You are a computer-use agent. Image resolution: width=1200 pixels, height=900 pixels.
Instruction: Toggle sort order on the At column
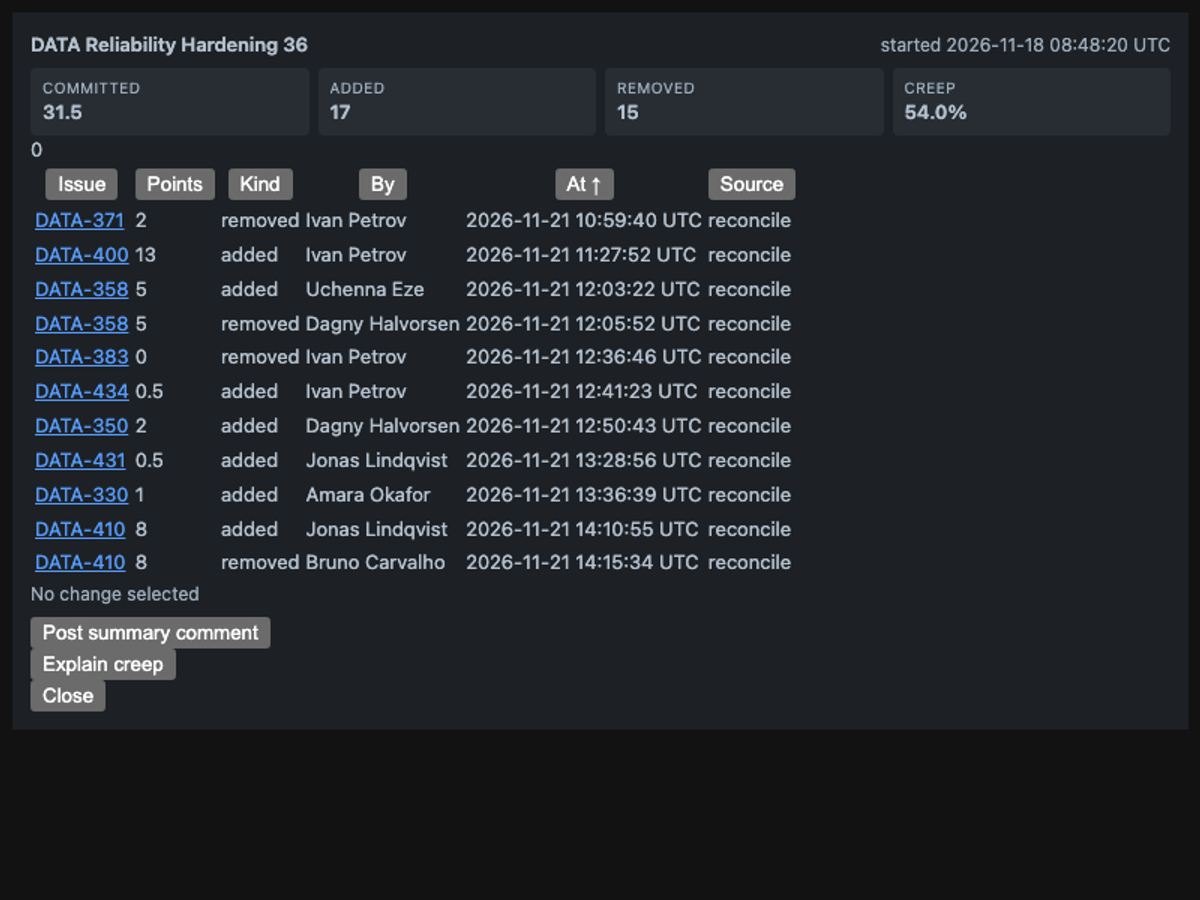(x=584, y=184)
